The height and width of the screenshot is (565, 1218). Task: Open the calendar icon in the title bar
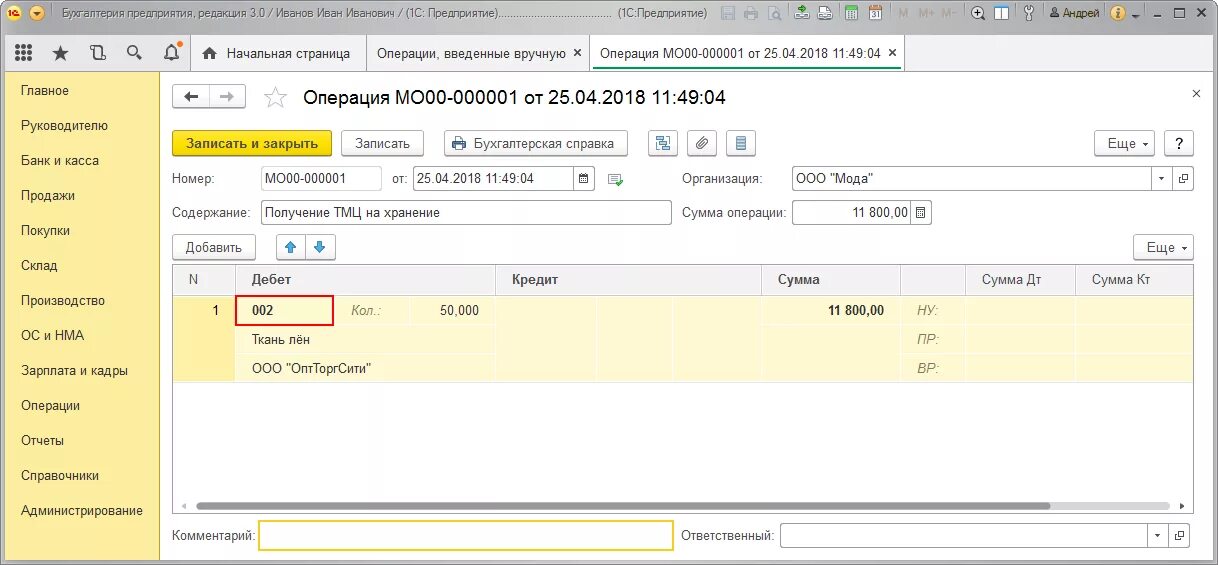[875, 13]
